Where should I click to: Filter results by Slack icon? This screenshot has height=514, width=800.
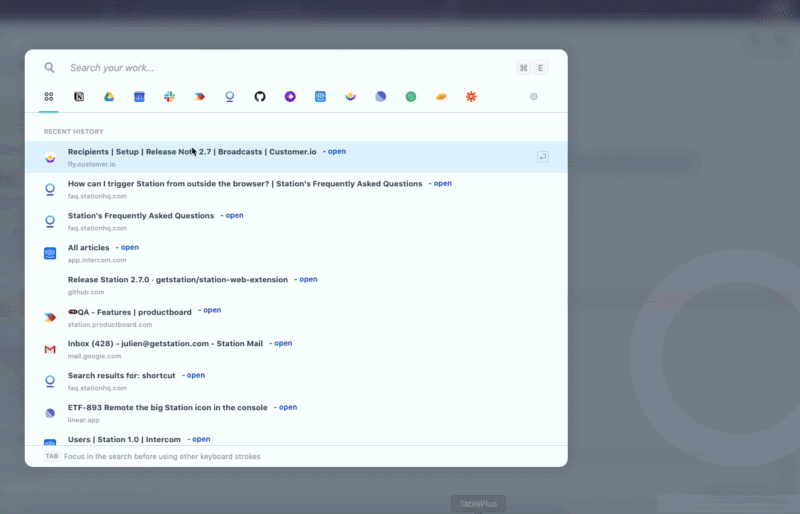[x=169, y=96]
